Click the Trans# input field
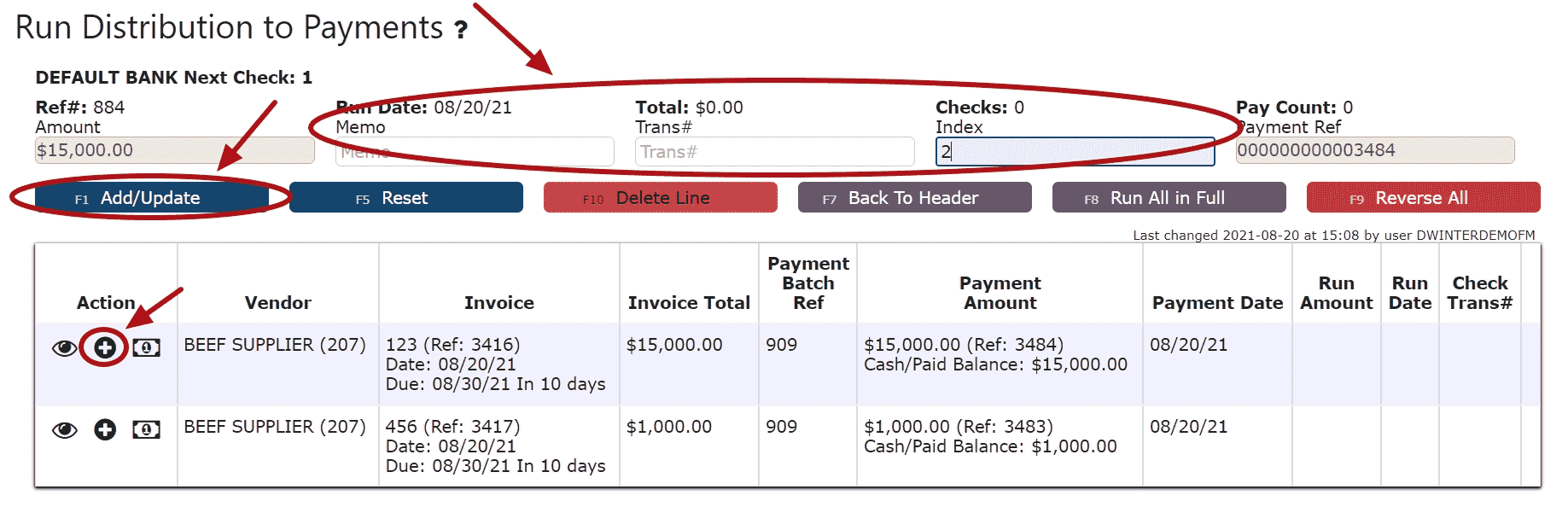The width and height of the screenshot is (1568, 507). (774, 153)
